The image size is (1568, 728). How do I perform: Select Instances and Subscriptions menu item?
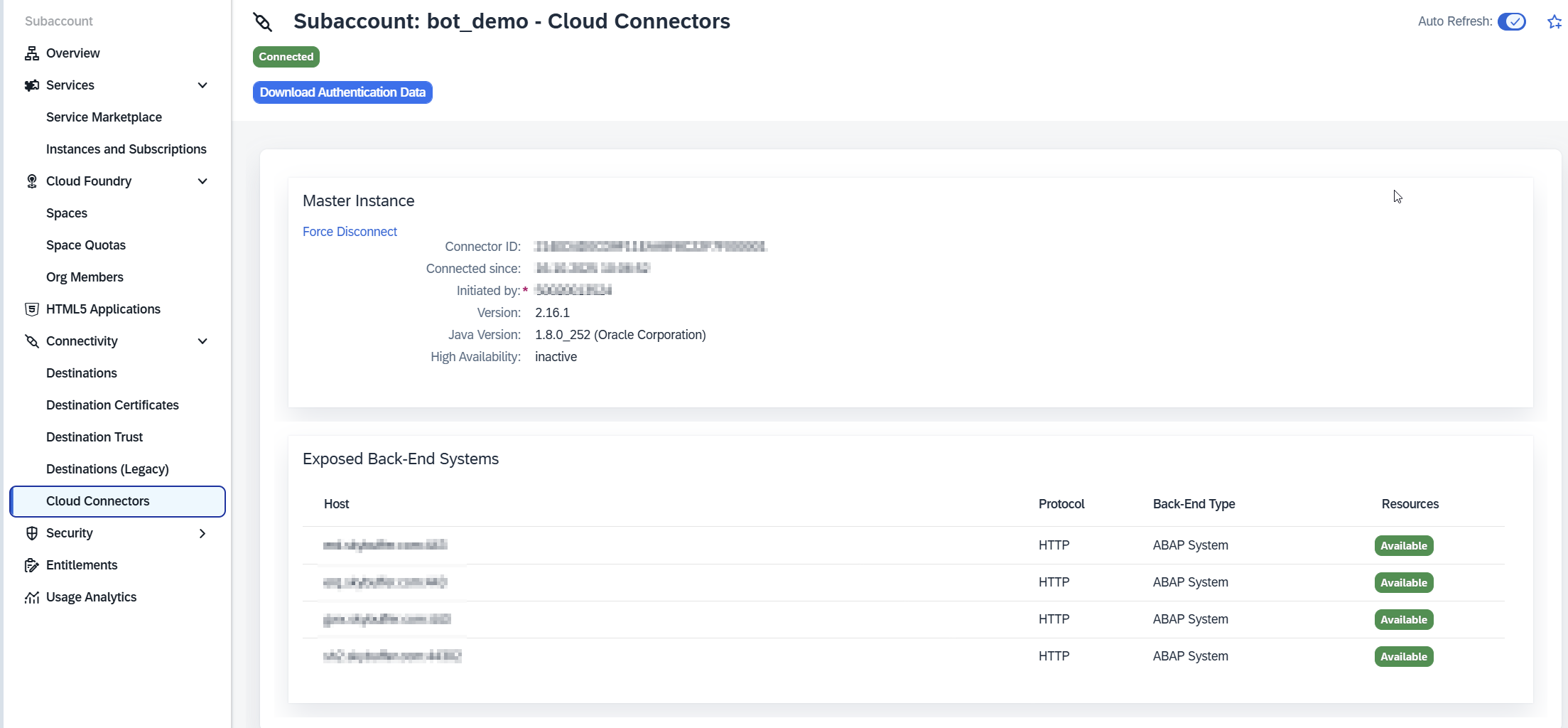click(x=126, y=149)
